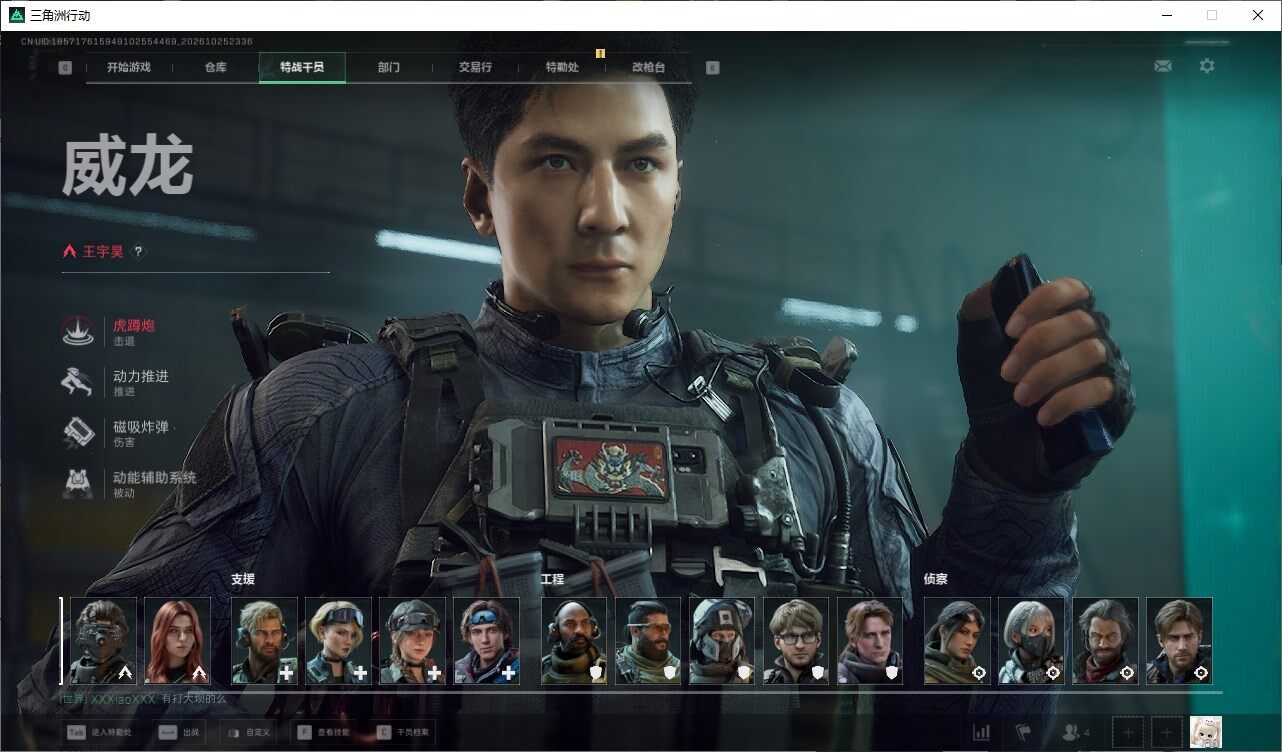Select the goggled assault operator portrait
Screen dimensions: 1282x752
[103, 641]
